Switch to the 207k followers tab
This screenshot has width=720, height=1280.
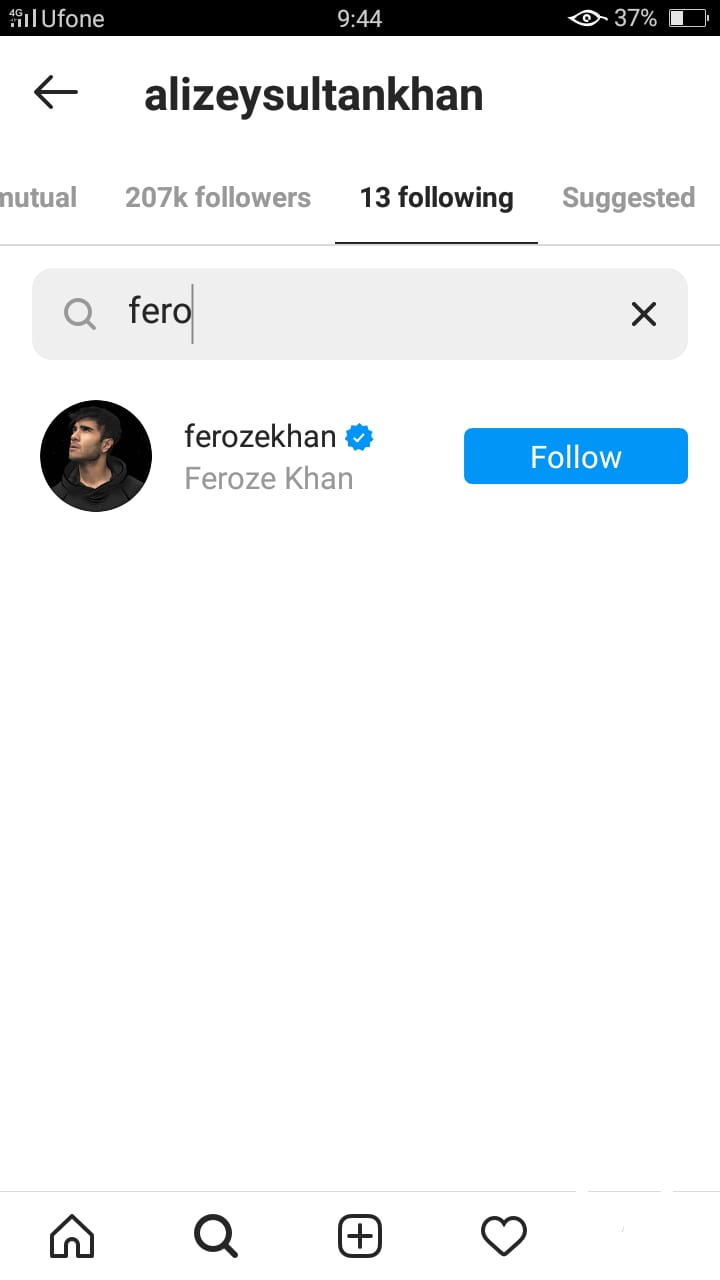pyautogui.click(x=218, y=198)
